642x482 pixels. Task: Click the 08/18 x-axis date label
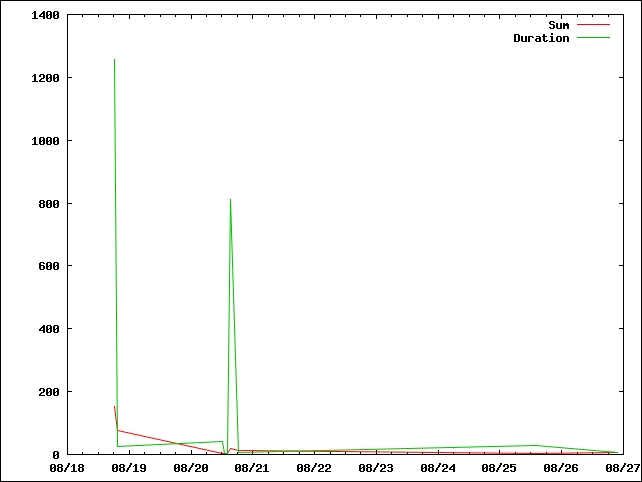pos(67,467)
